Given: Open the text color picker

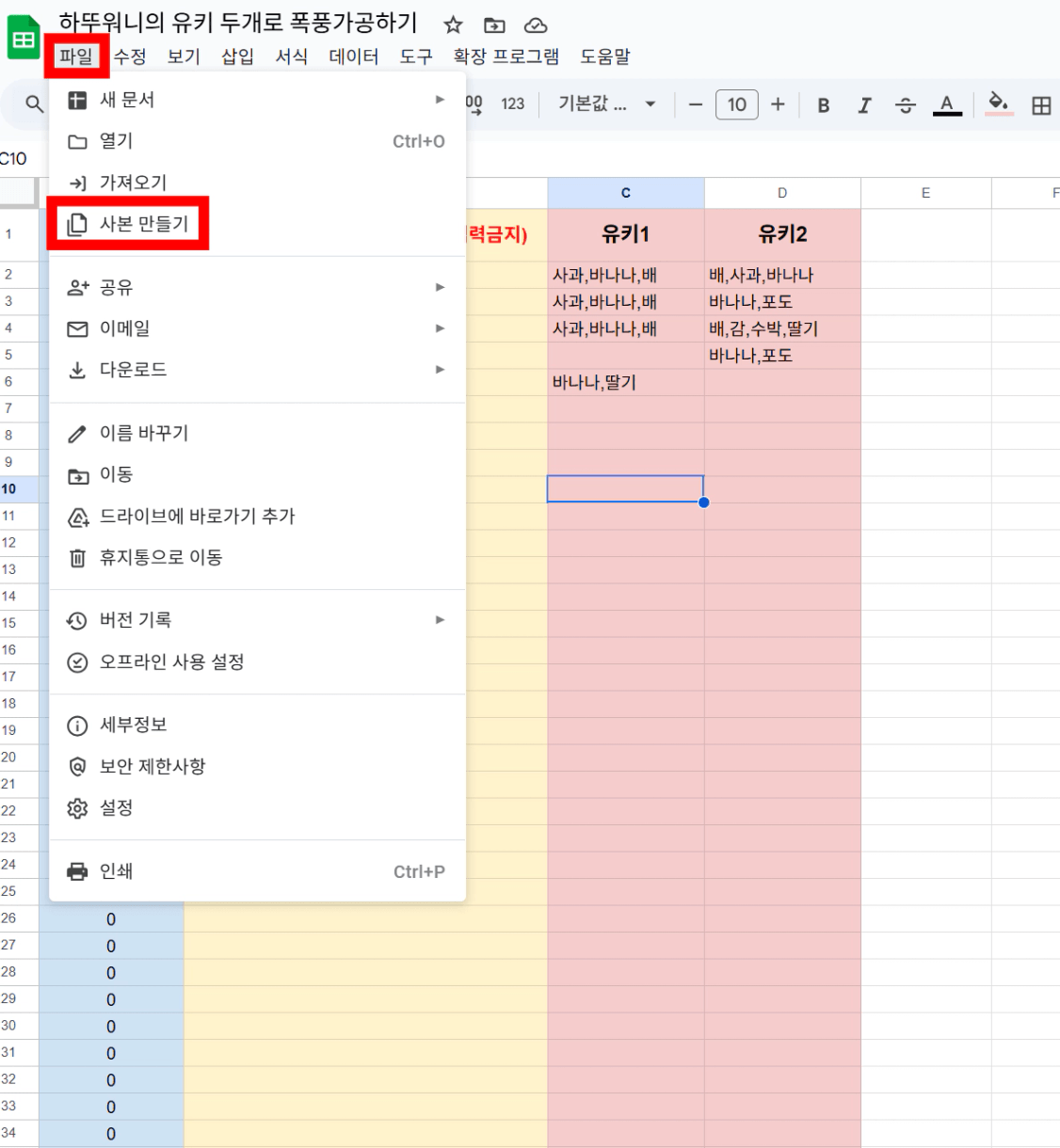Looking at the screenshot, I should point(947,105).
